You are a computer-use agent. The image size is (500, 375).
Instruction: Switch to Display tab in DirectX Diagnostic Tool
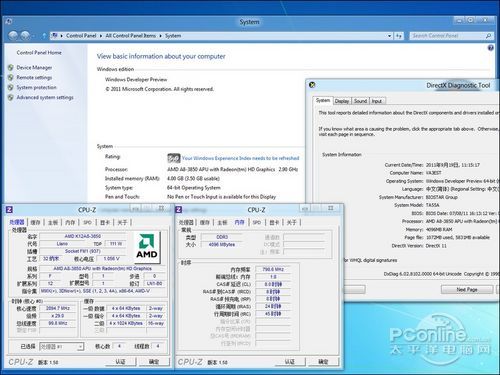[342, 101]
